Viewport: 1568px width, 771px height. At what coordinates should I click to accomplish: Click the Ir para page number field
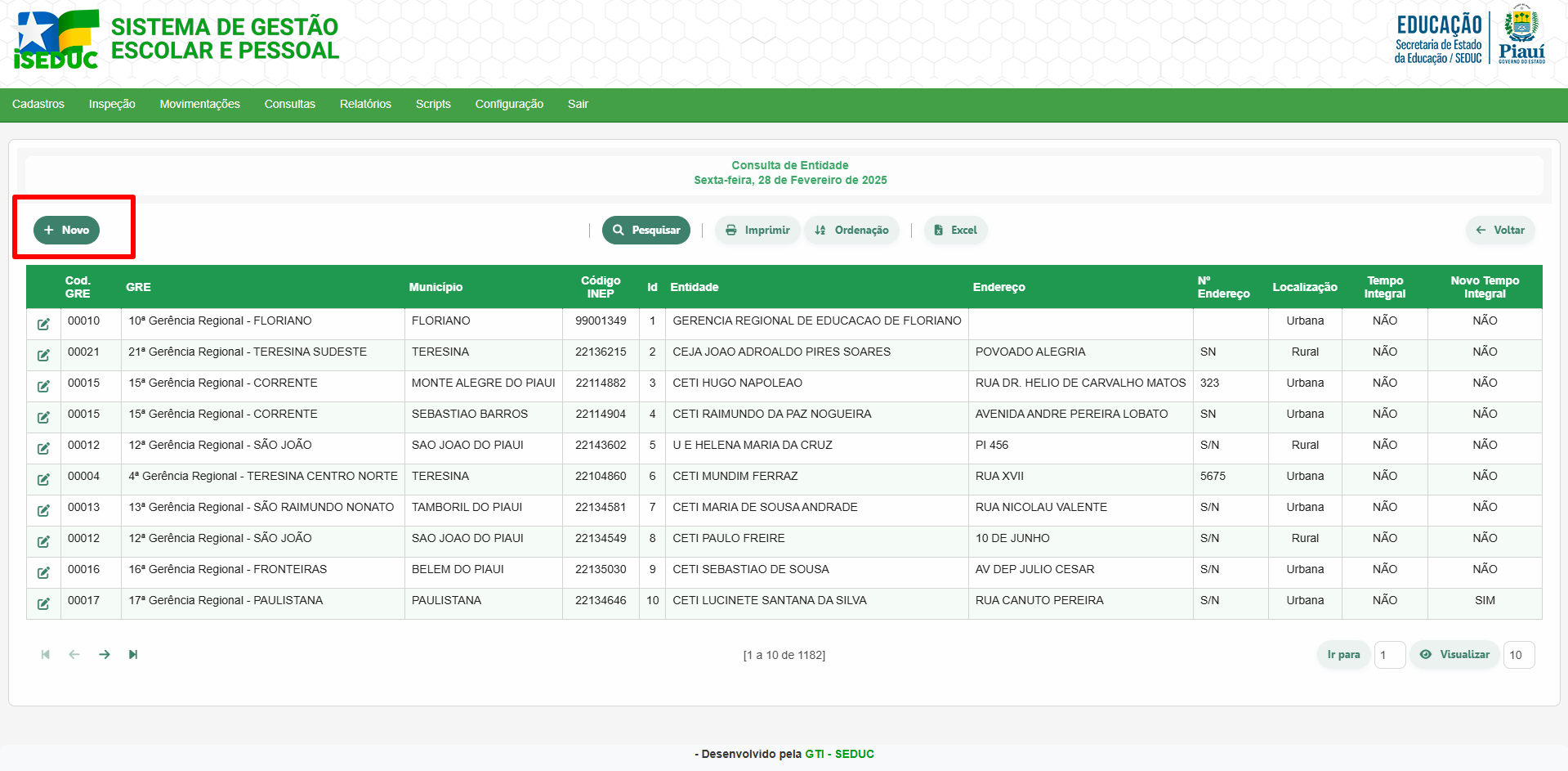tap(1389, 655)
